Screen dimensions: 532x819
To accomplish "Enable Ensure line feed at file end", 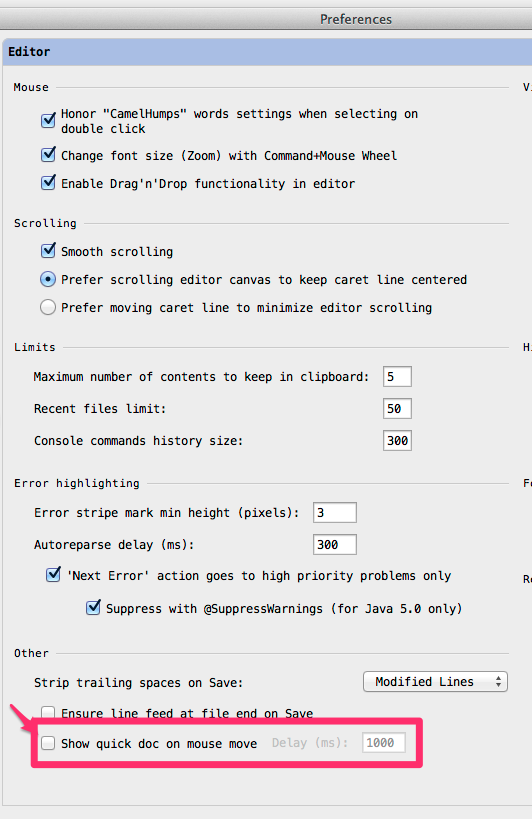I will (x=48, y=712).
